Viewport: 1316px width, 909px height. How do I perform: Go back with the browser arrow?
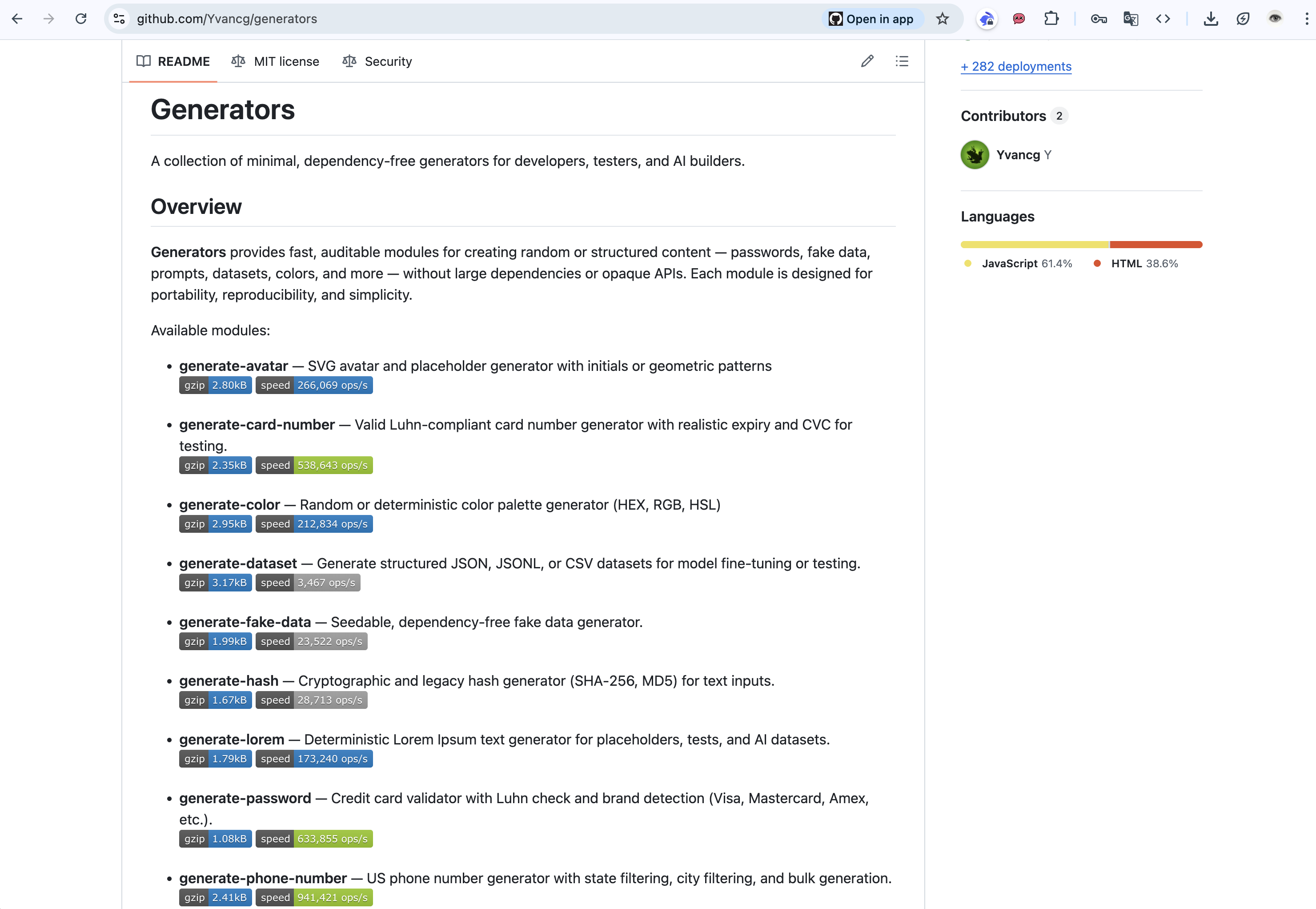point(17,19)
